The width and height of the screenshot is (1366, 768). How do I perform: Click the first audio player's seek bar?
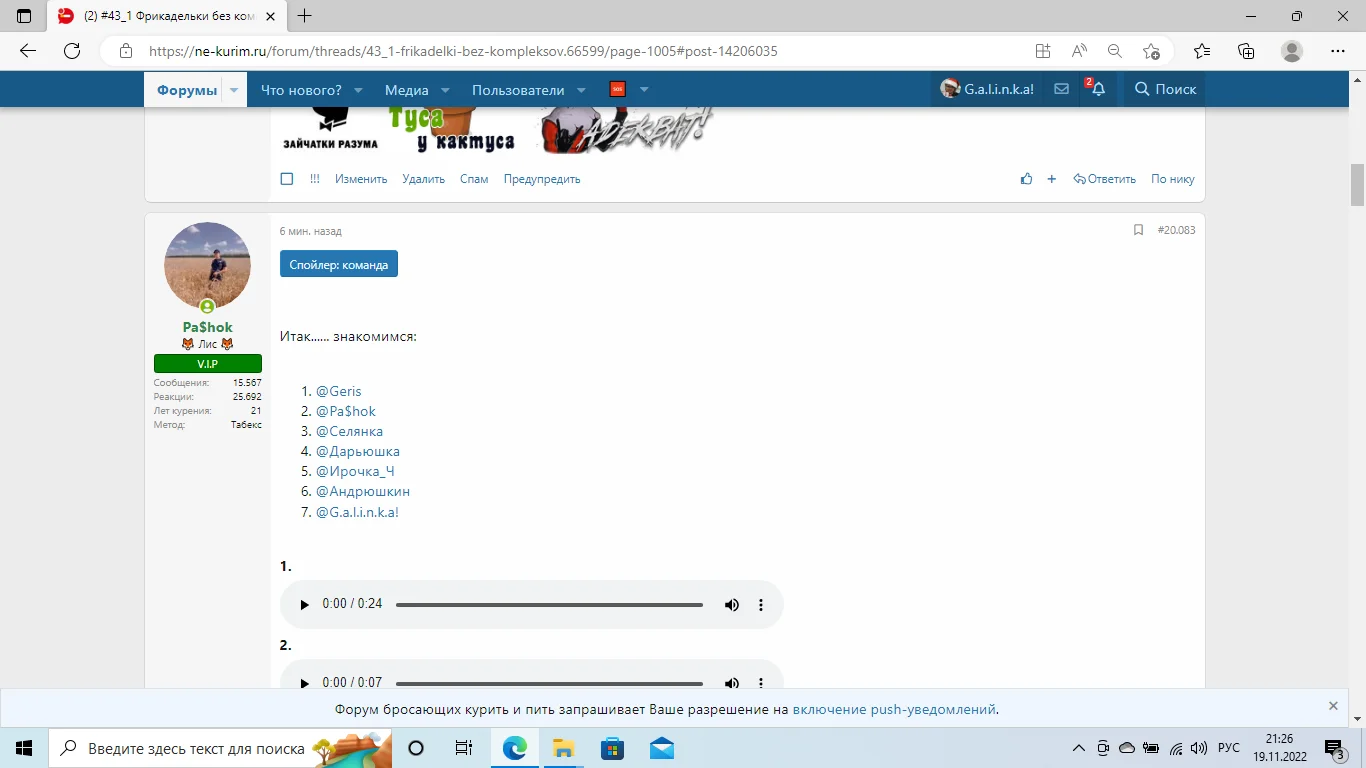[549, 604]
